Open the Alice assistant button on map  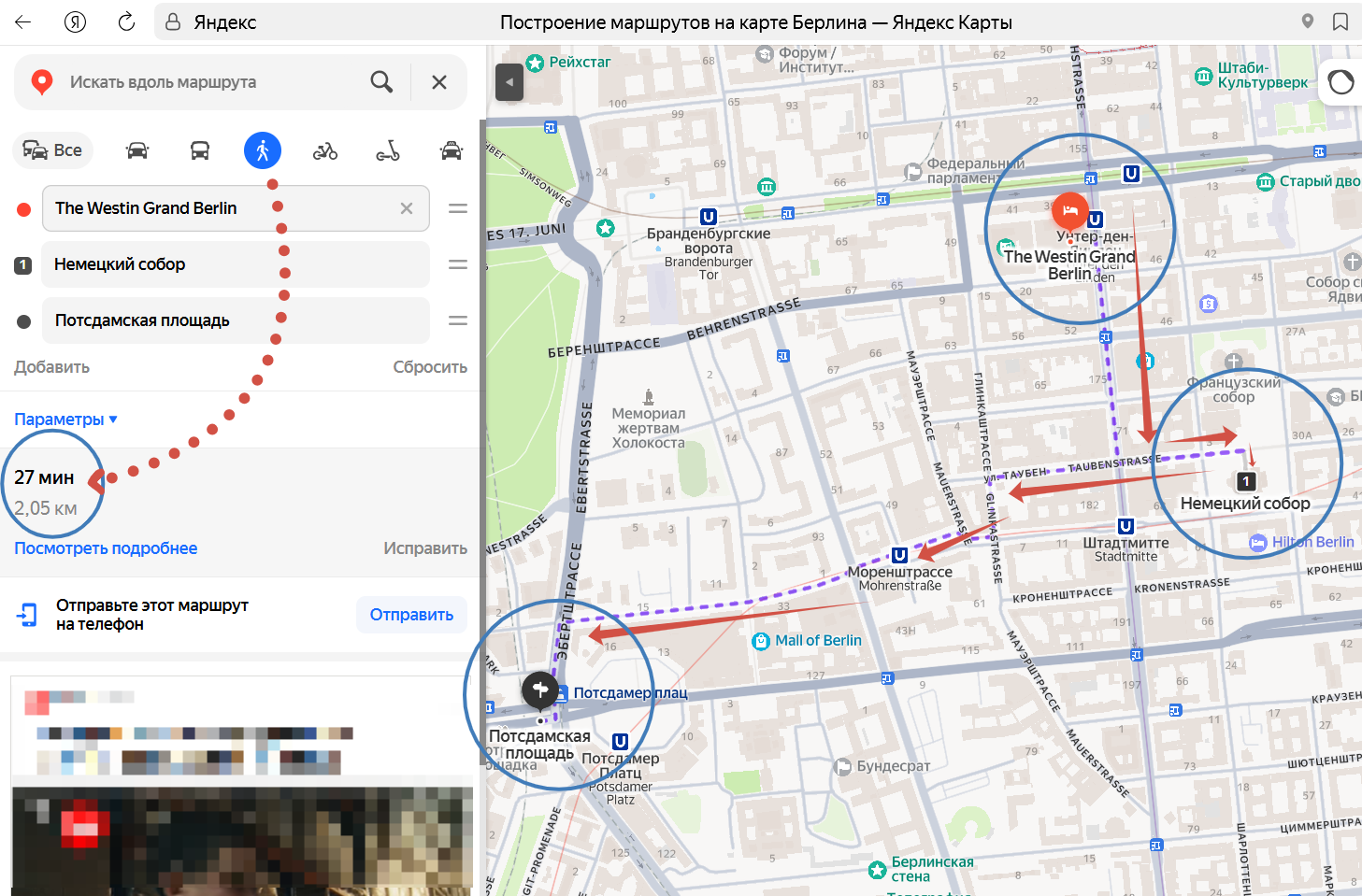(x=1340, y=82)
